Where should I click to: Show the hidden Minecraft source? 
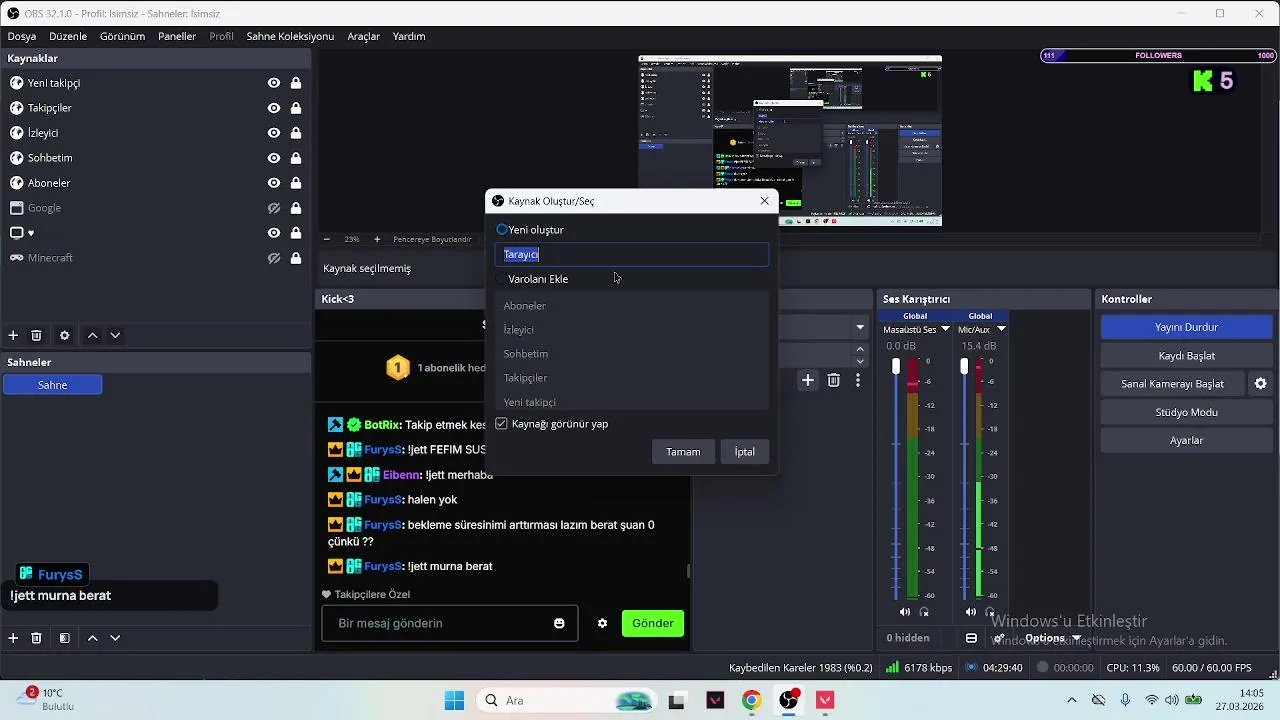273,258
